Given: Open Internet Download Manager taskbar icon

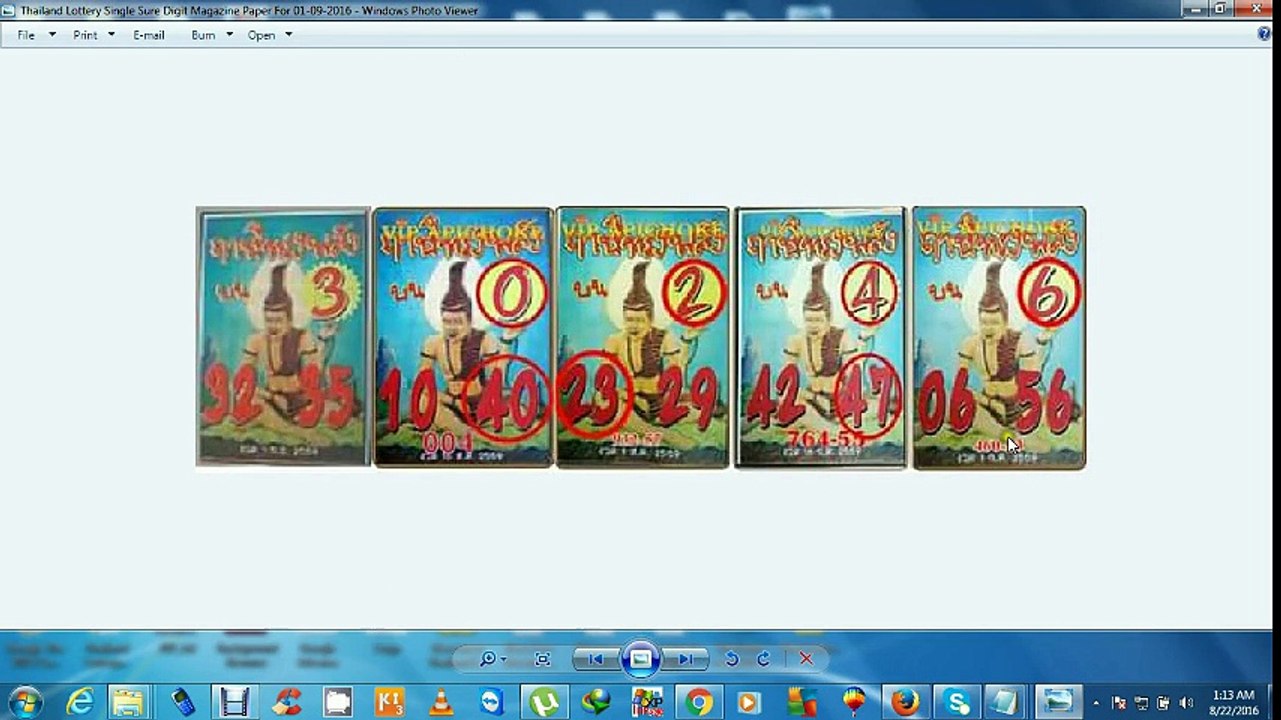Looking at the screenshot, I should tap(596, 702).
